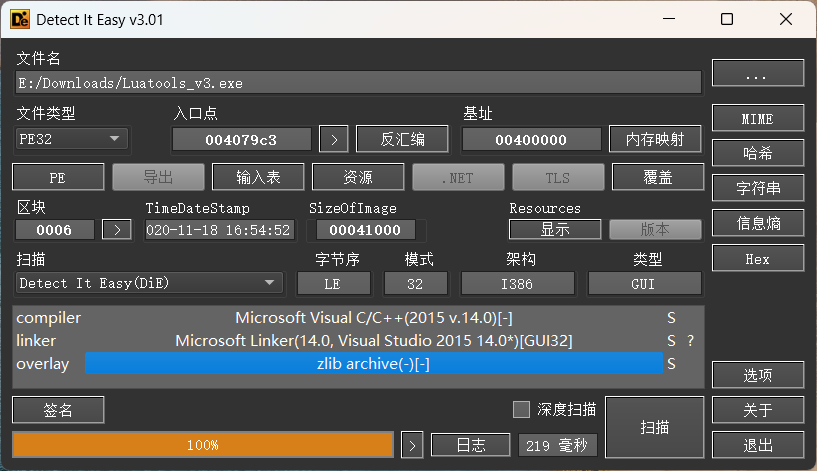Image resolution: width=817 pixels, height=471 pixels.
Task: Open the Detect It Easy(DiE) scan engine dropdown
Action: coord(150,283)
